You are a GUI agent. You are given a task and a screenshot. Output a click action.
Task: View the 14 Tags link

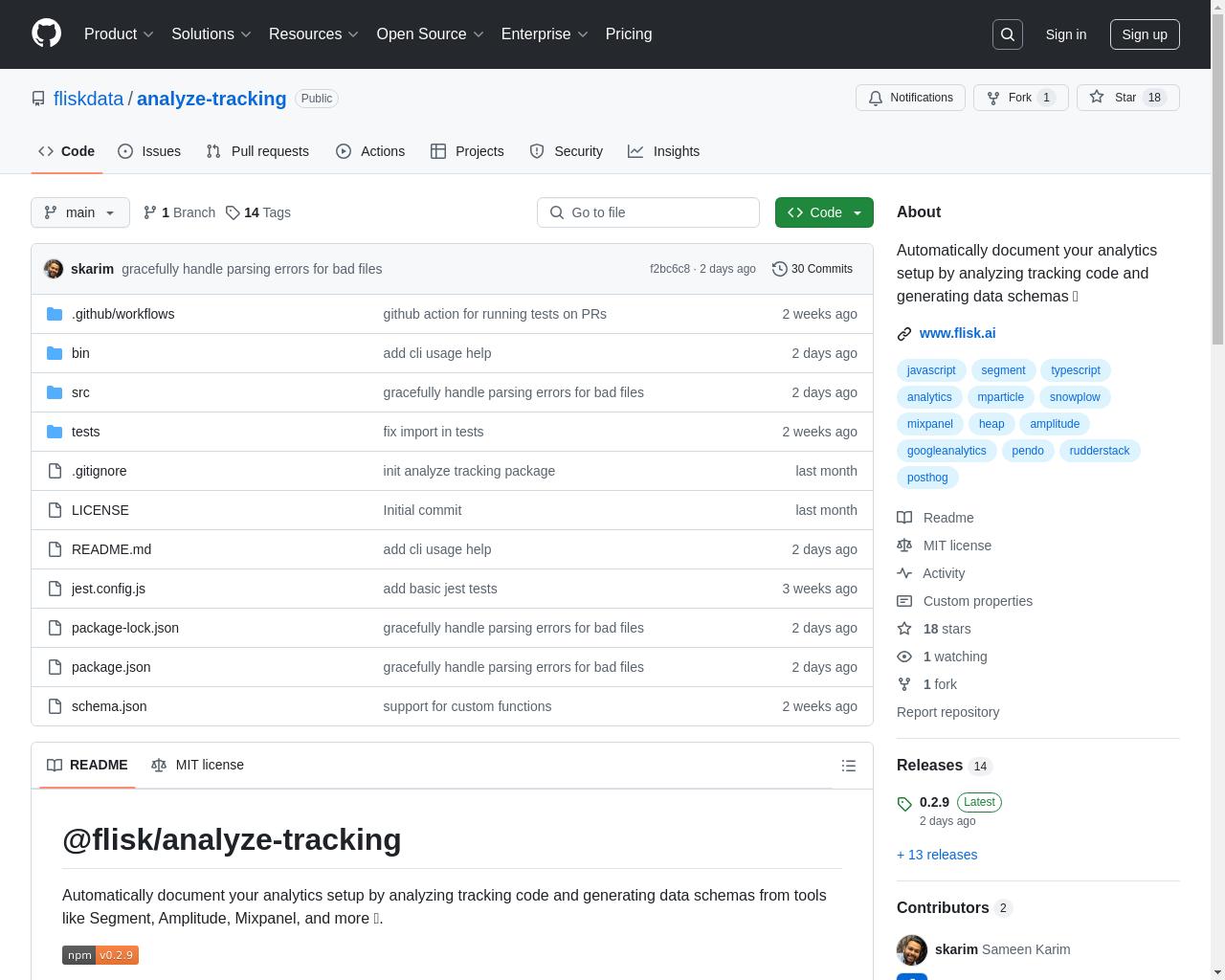coord(258,212)
